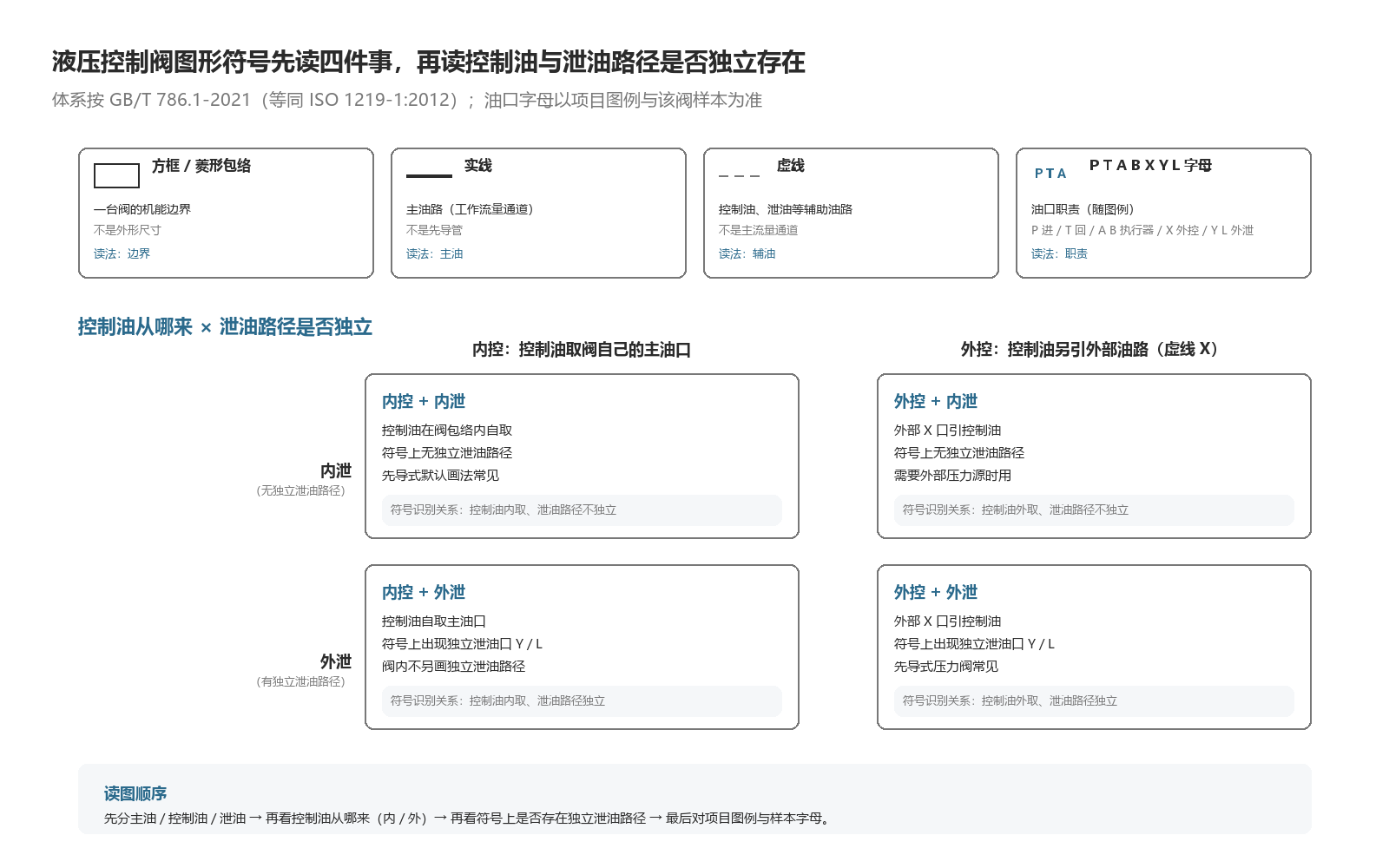Screen dimensions: 1389x868
Task: Click the text "一台阀的机能边界"
Action: (142, 209)
